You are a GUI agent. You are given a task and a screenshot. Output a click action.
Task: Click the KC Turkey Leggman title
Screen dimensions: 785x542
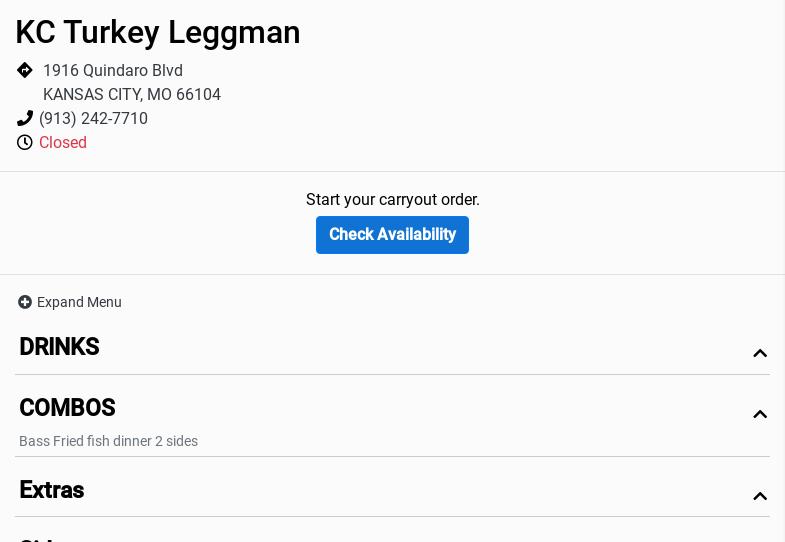[x=158, y=32]
